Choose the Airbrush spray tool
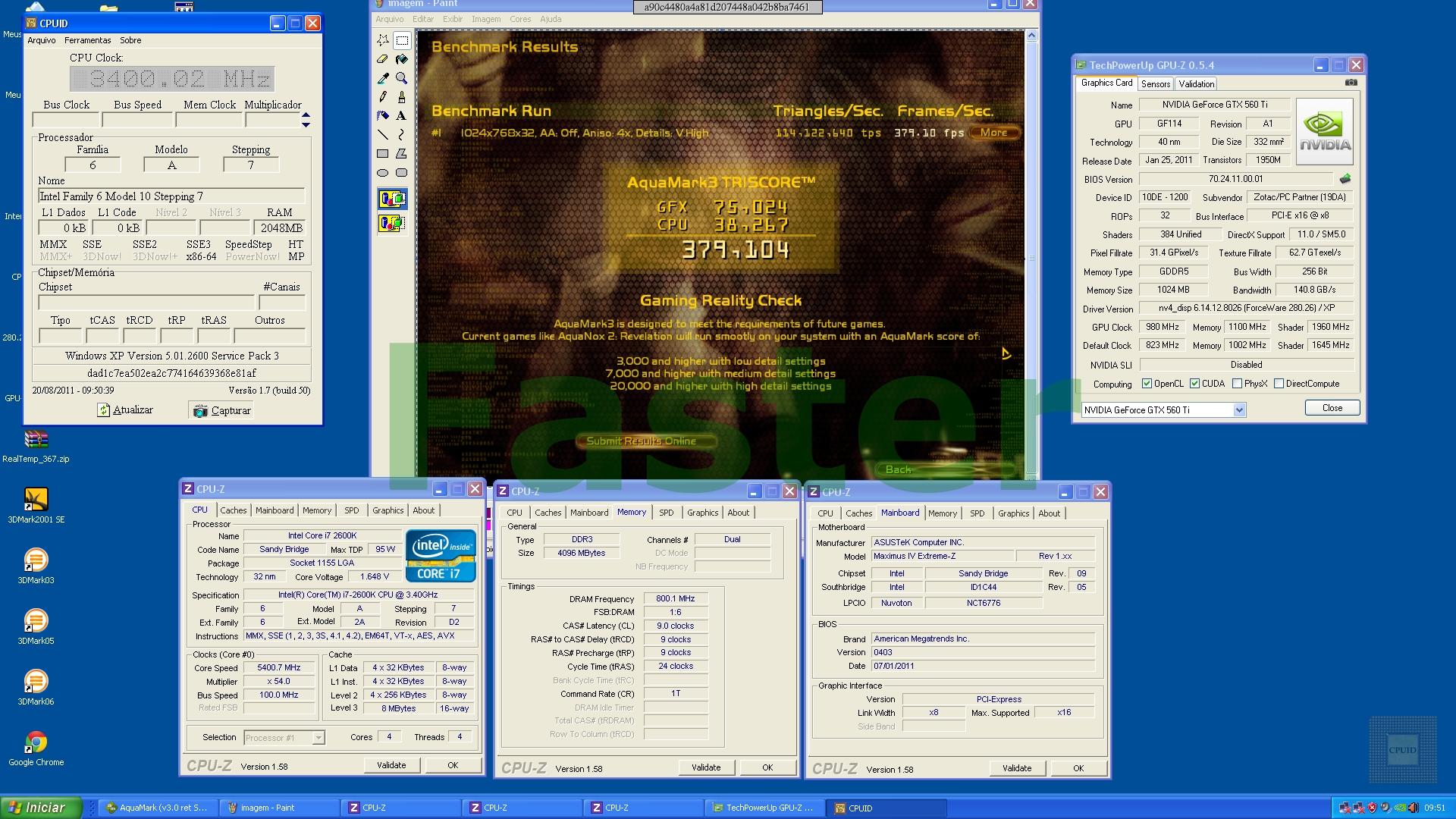Image resolution: width=1456 pixels, height=819 pixels. coord(383,116)
